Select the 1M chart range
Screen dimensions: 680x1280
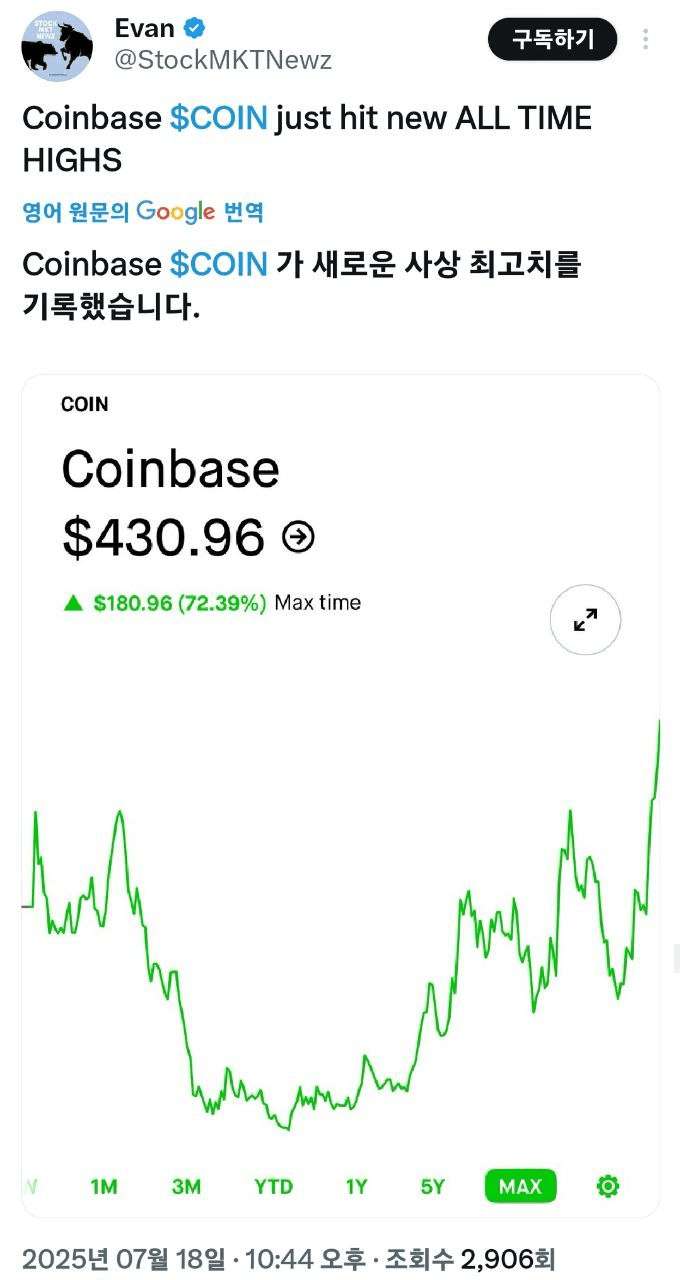click(104, 1186)
